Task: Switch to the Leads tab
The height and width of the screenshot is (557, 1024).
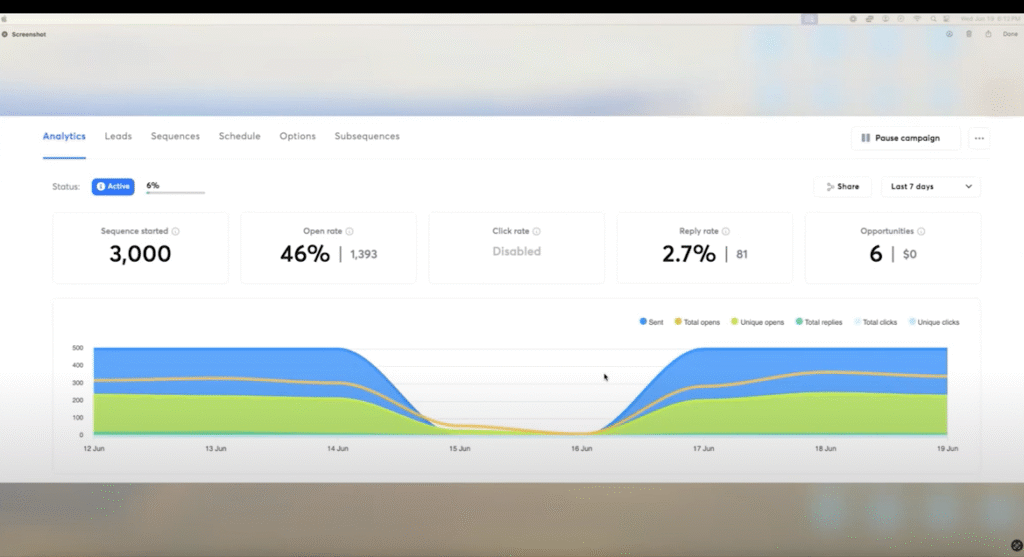Action: pos(118,137)
